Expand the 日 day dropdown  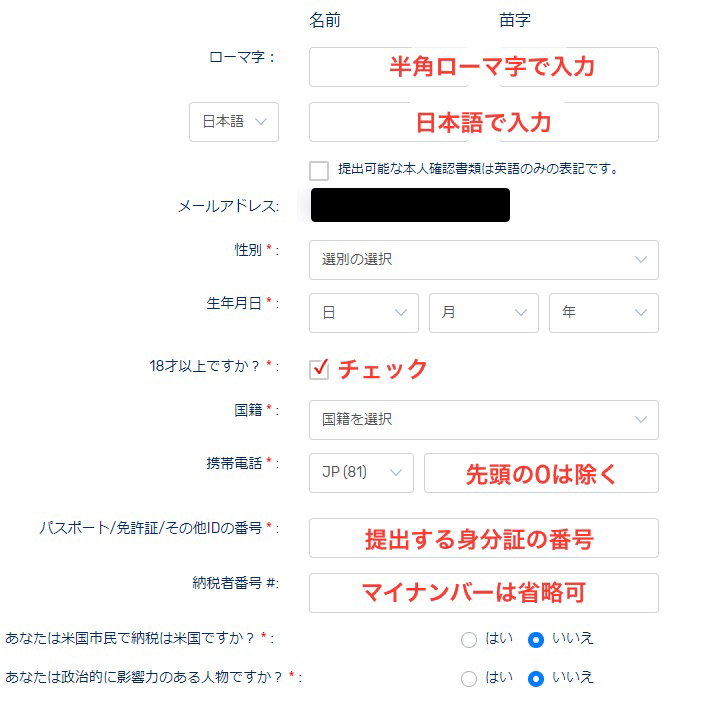click(x=363, y=313)
